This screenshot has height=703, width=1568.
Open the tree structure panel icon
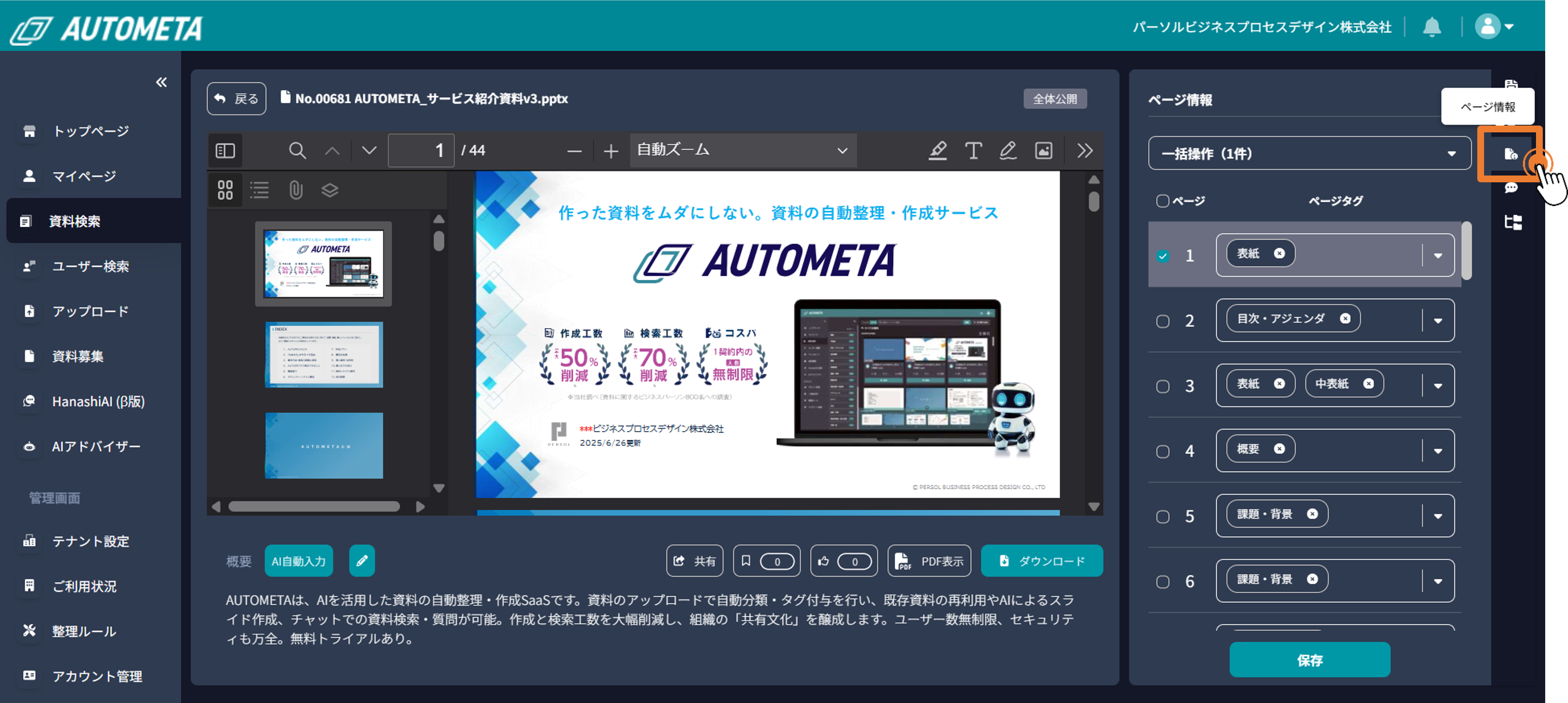tap(1513, 222)
